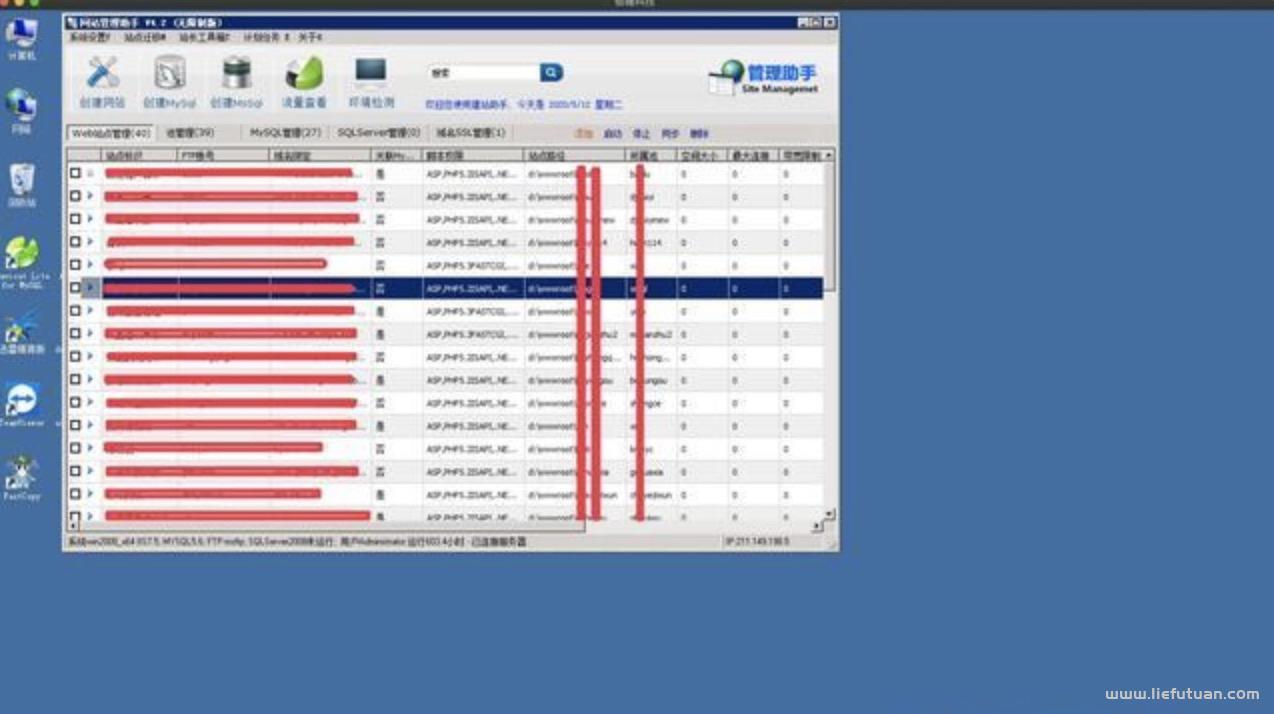1274x714 pixels.
Task: Click the 管理助手 Site Management logo
Action: pos(764,77)
